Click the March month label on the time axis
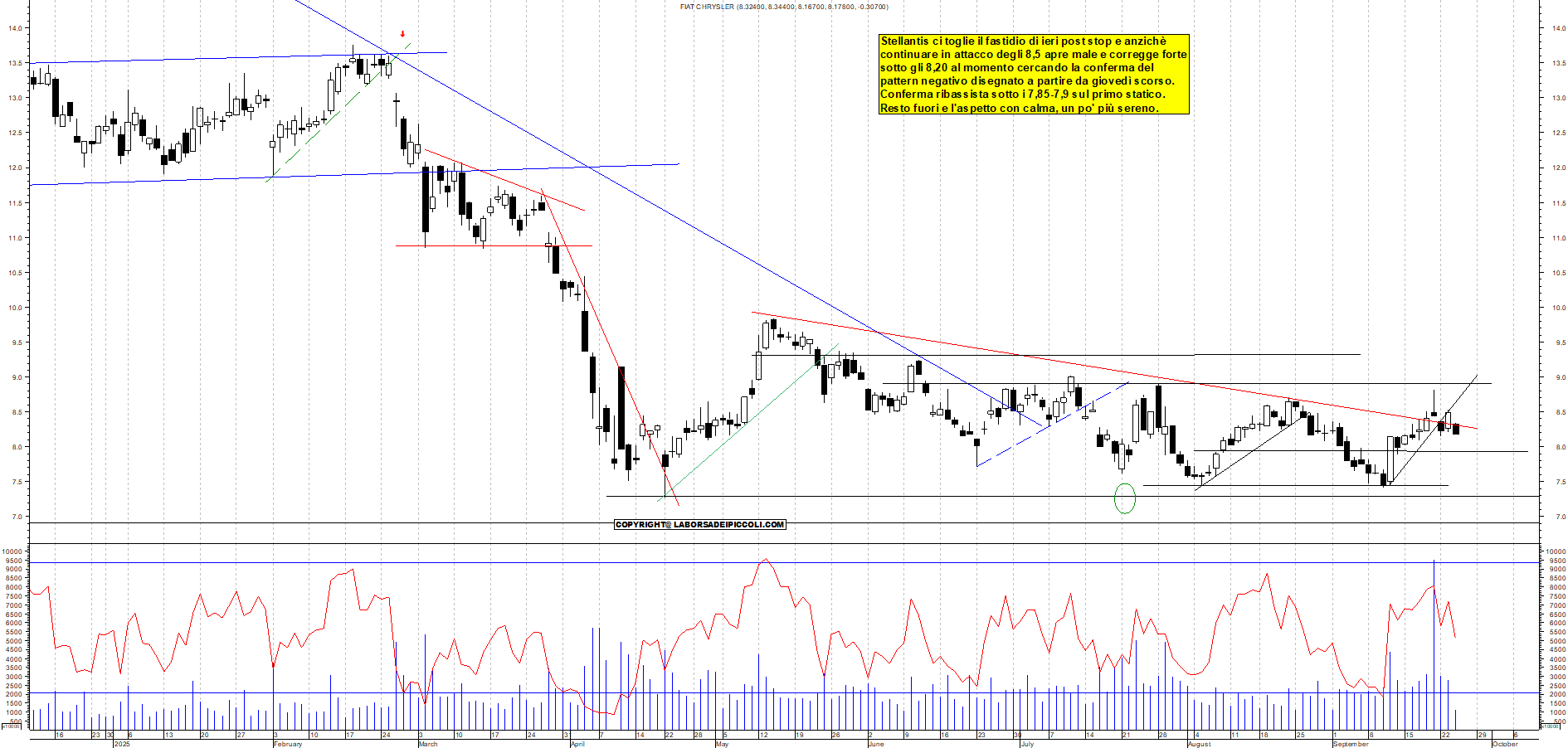This screenshot has height=748, width=1568. click(x=428, y=744)
